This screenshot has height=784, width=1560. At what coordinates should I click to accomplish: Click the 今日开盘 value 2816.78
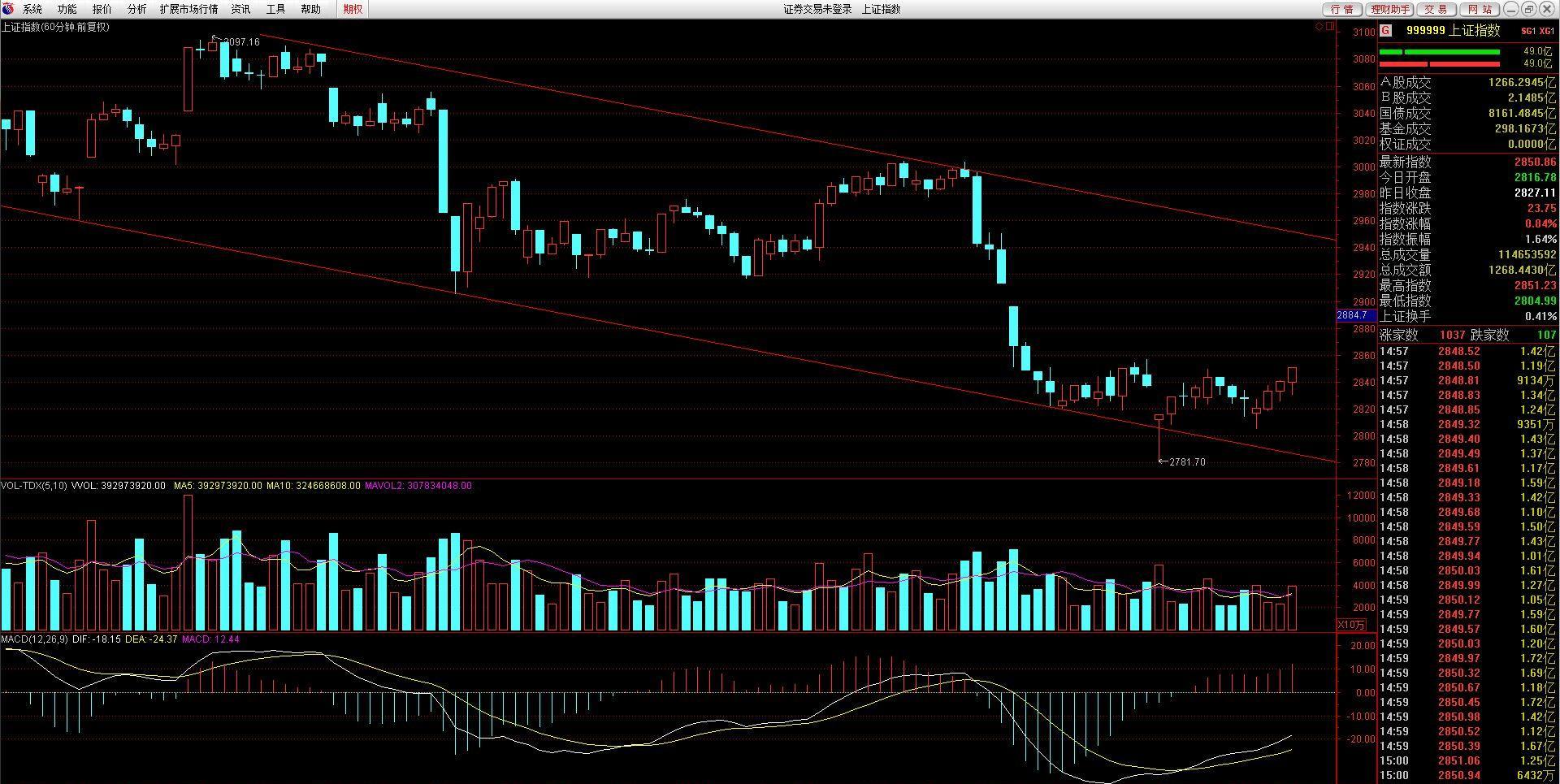point(1535,177)
